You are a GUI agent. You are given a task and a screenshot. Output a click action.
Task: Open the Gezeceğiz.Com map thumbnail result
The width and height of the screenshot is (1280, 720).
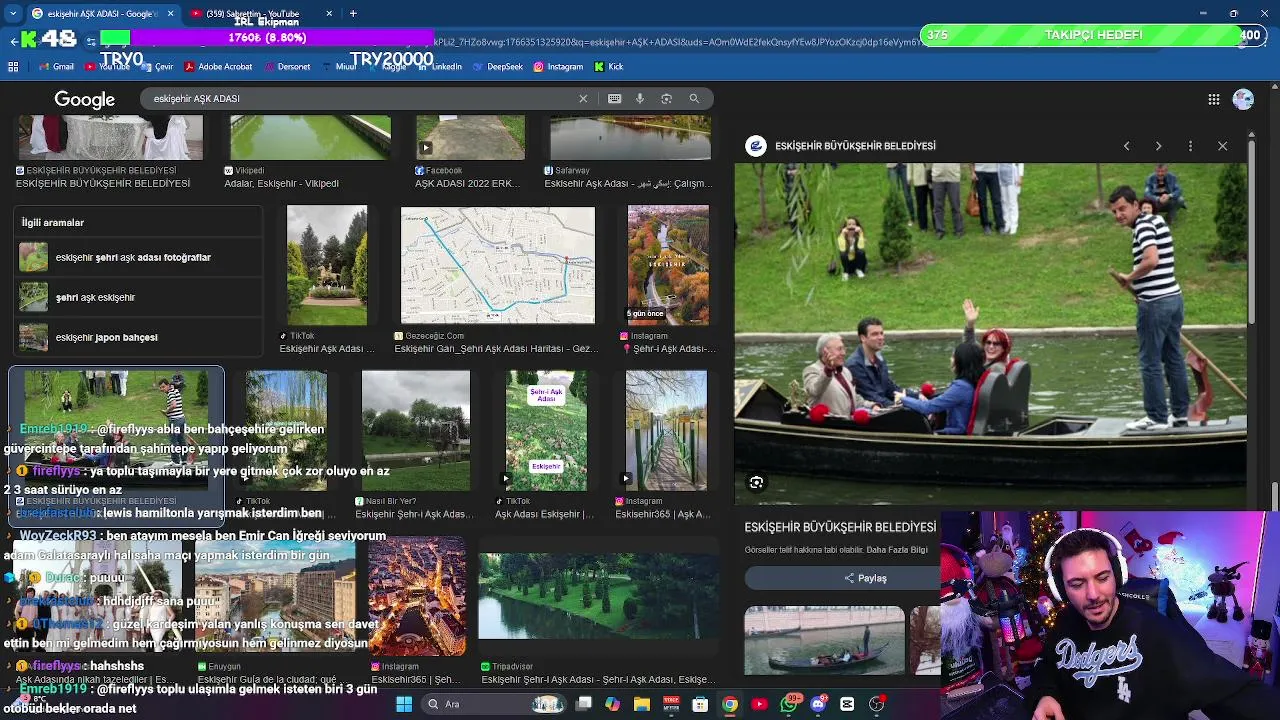click(497, 265)
